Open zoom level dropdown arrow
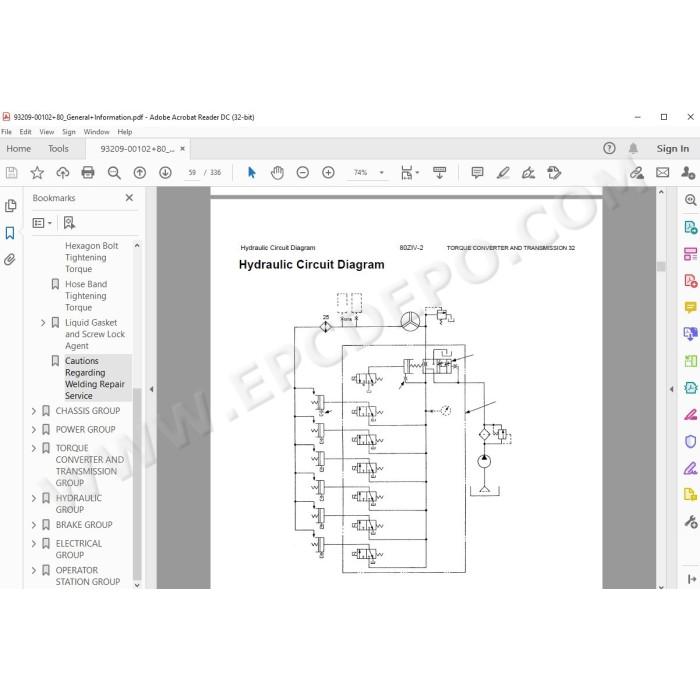700x700 pixels. click(x=382, y=173)
